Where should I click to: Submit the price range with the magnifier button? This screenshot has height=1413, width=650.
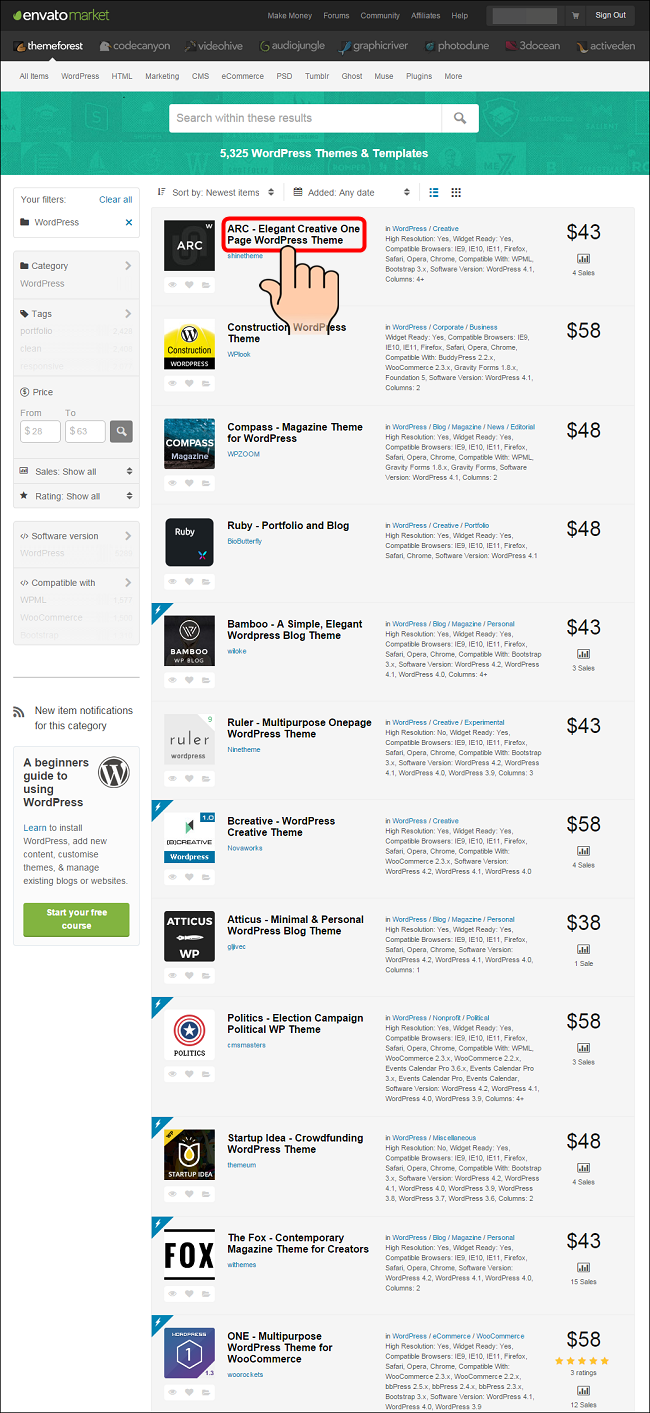[x=121, y=431]
